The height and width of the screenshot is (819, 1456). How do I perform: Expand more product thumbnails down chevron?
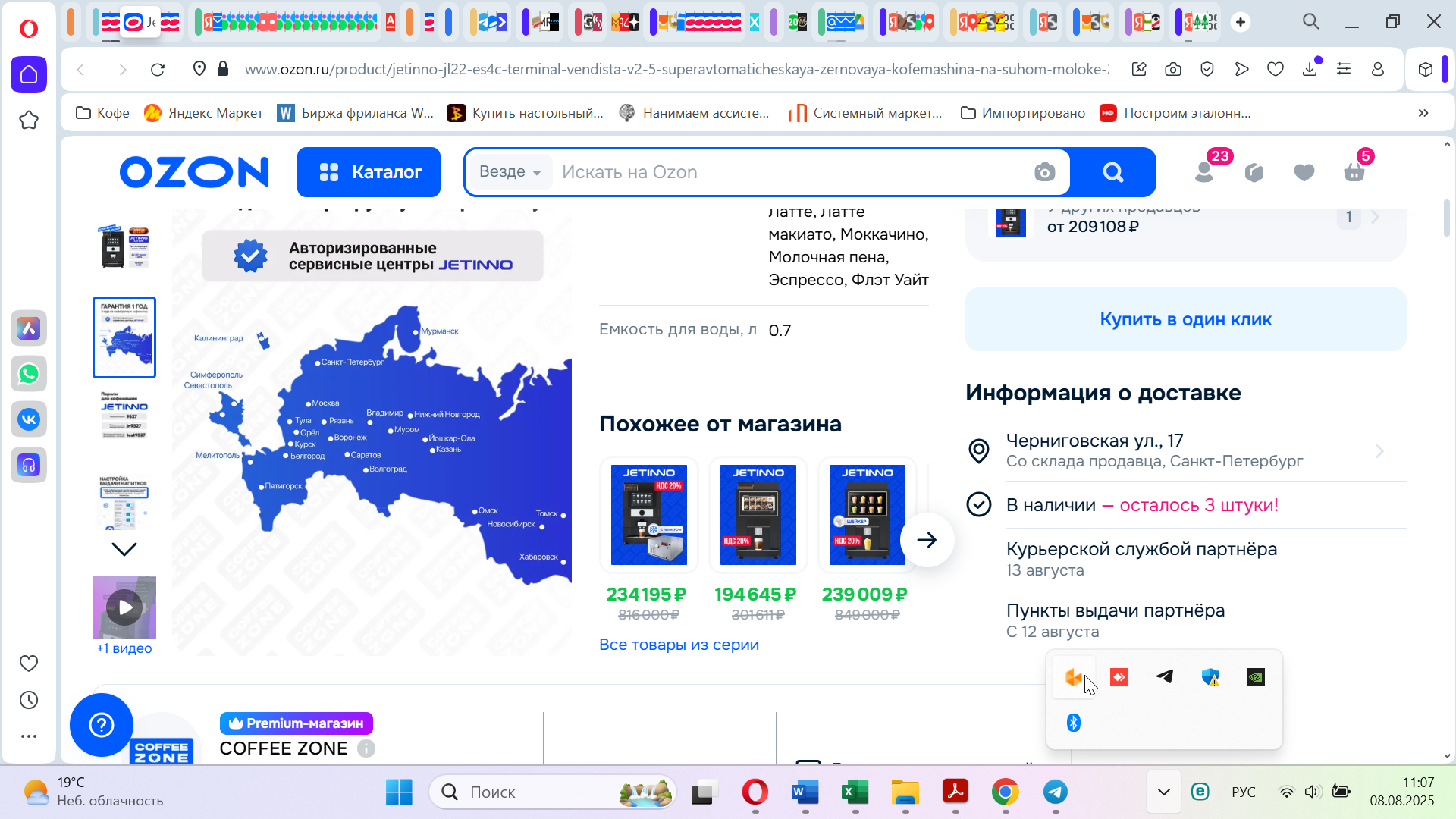(x=124, y=549)
